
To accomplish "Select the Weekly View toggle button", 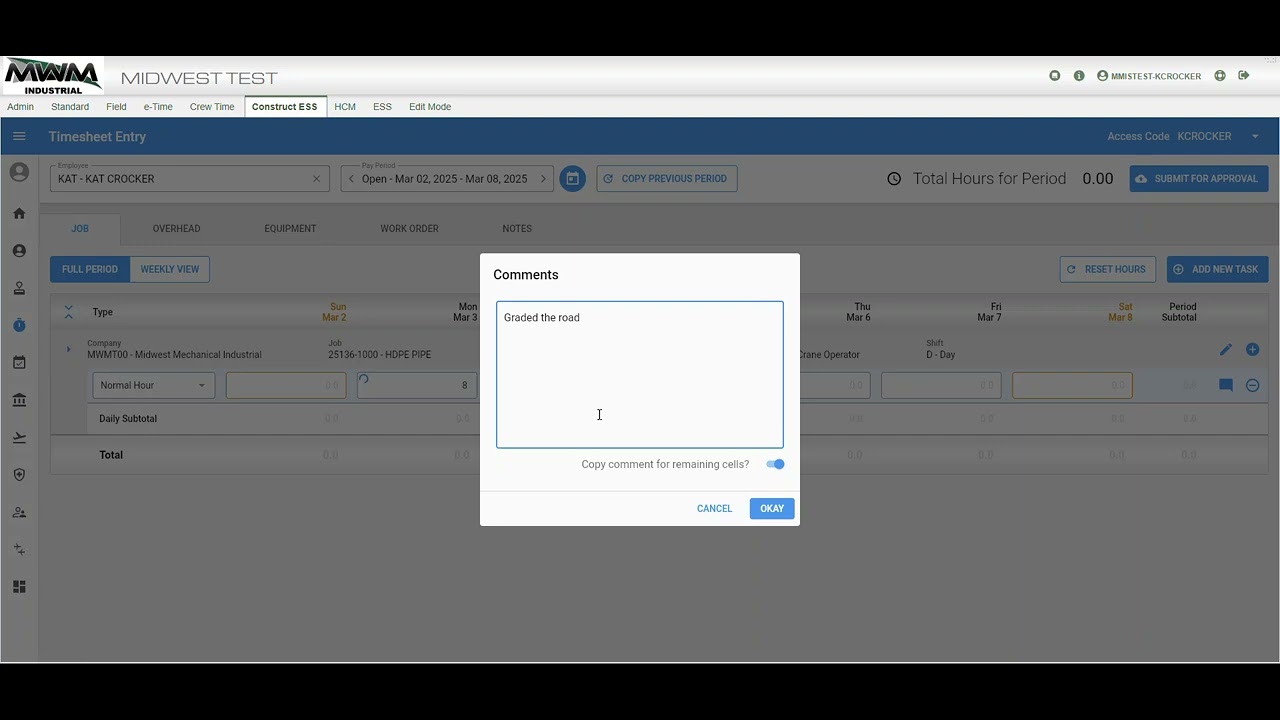I will (x=170, y=269).
